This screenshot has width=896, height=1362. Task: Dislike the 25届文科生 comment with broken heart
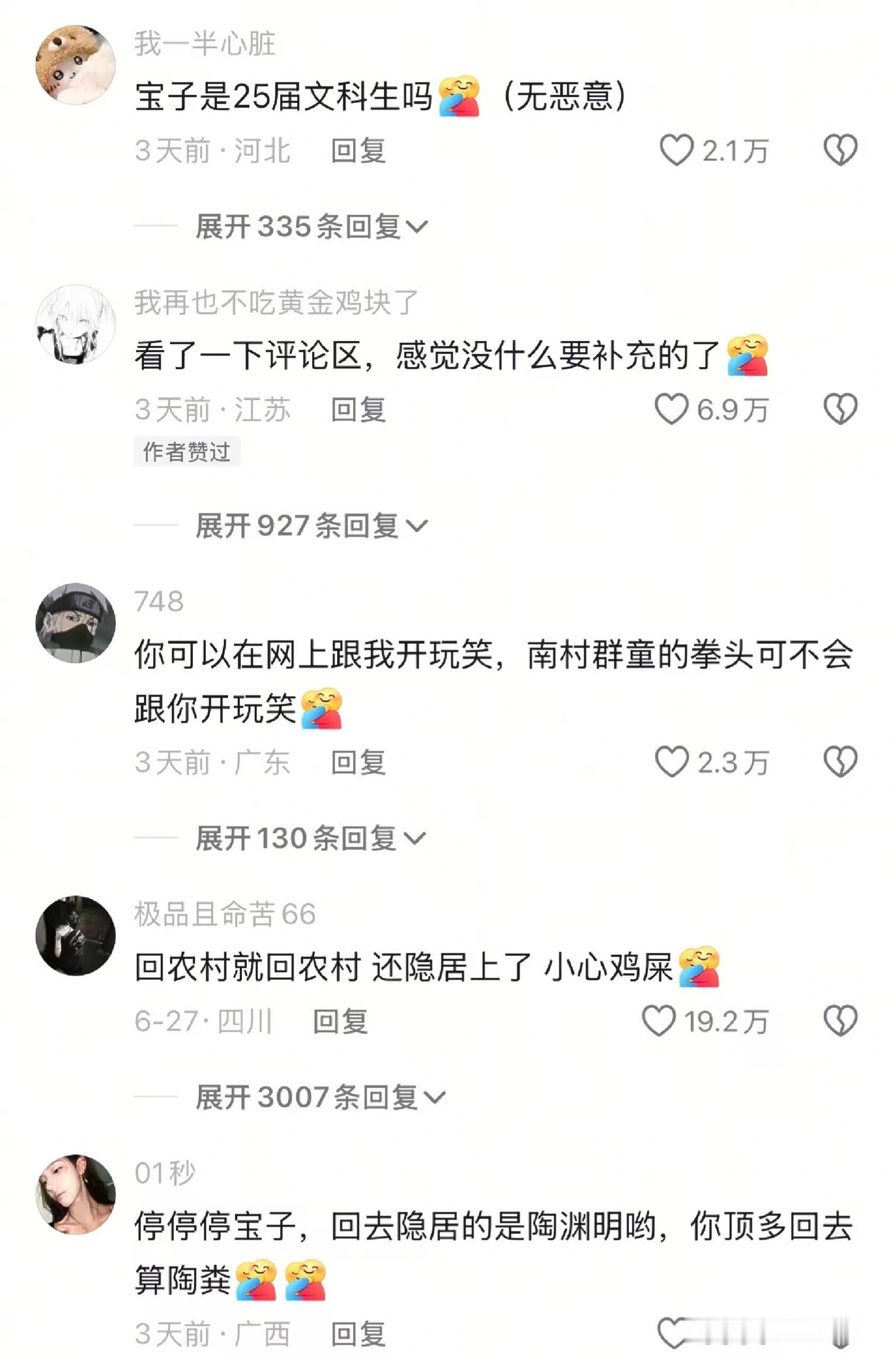[x=840, y=150]
